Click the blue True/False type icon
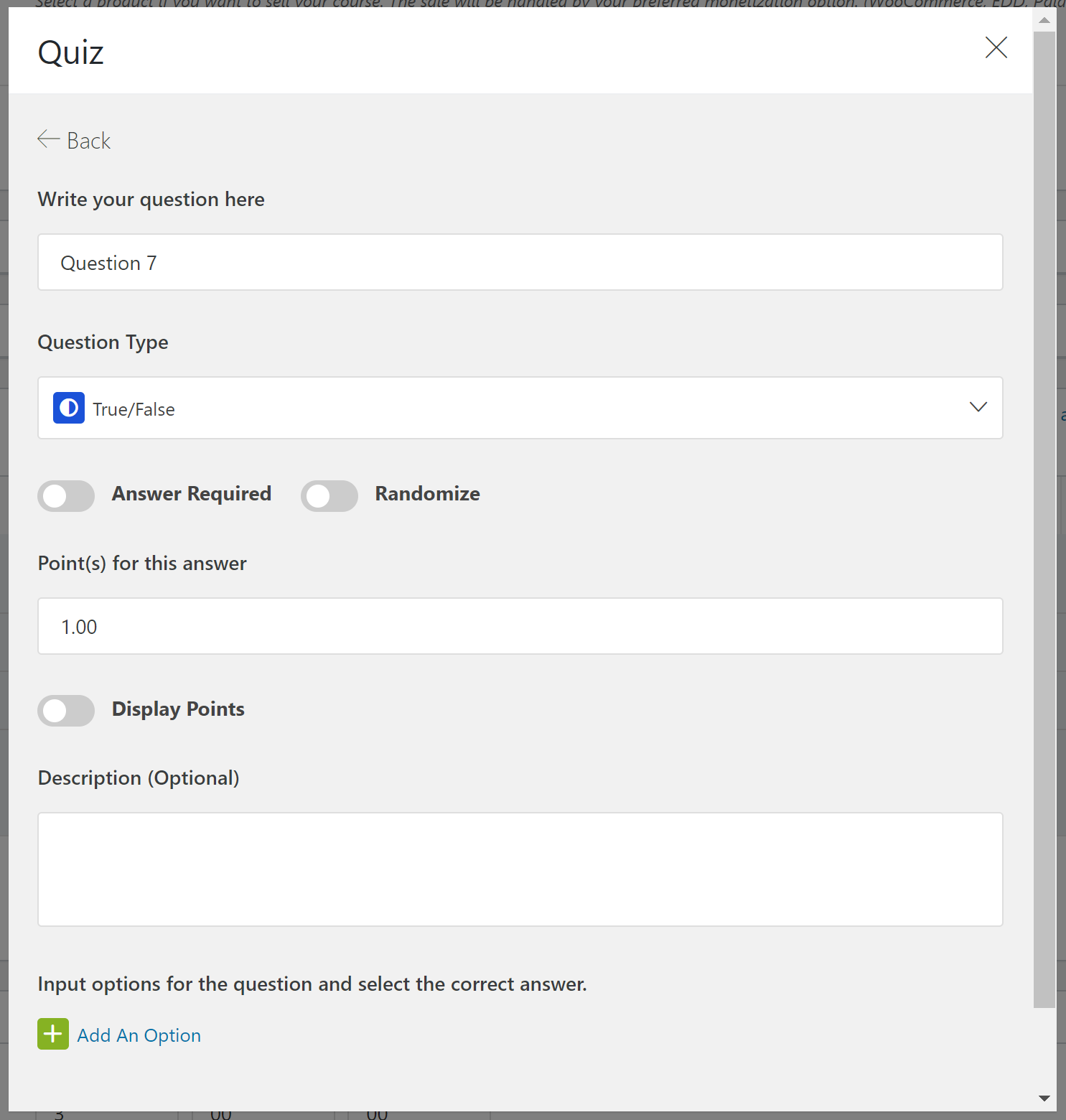1066x1120 pixels. point(69,409)
